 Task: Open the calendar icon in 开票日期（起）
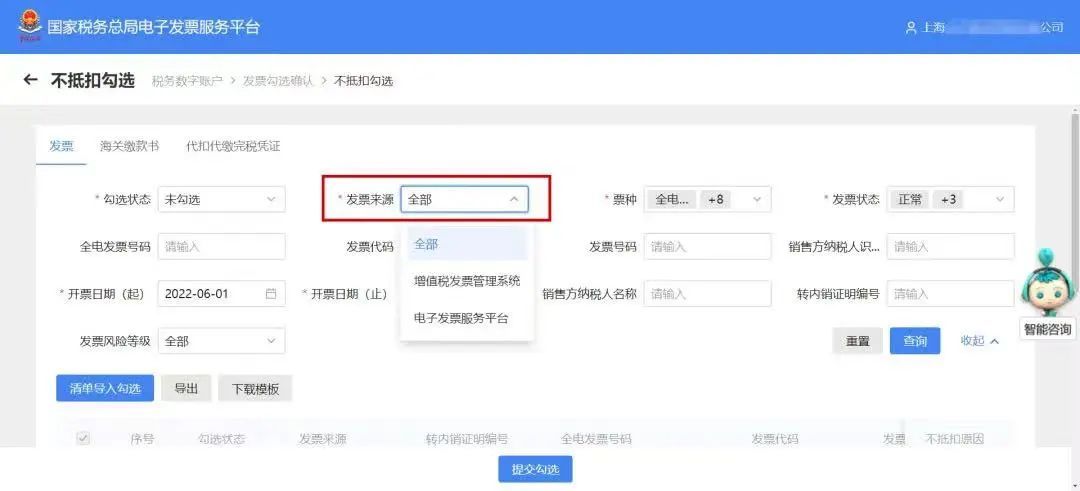271,293
